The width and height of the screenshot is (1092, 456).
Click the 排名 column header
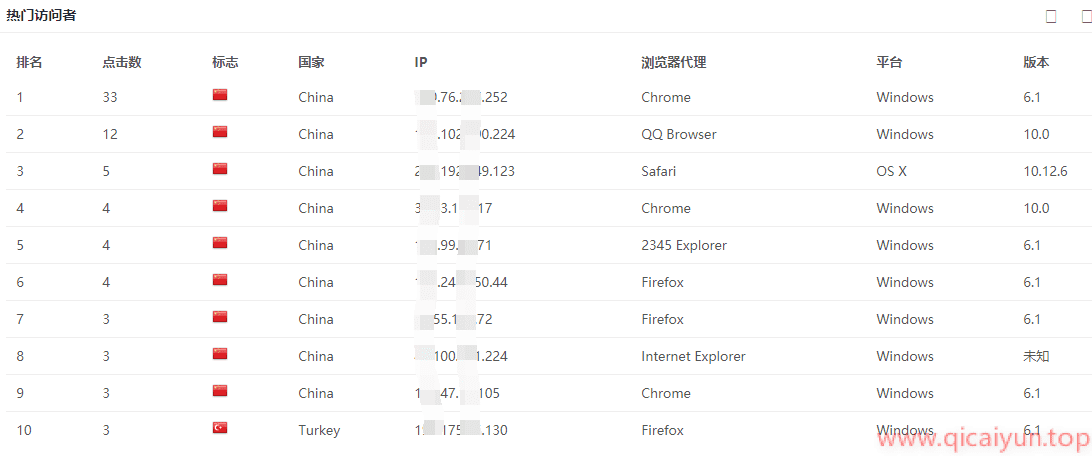[x=29, y=62]
